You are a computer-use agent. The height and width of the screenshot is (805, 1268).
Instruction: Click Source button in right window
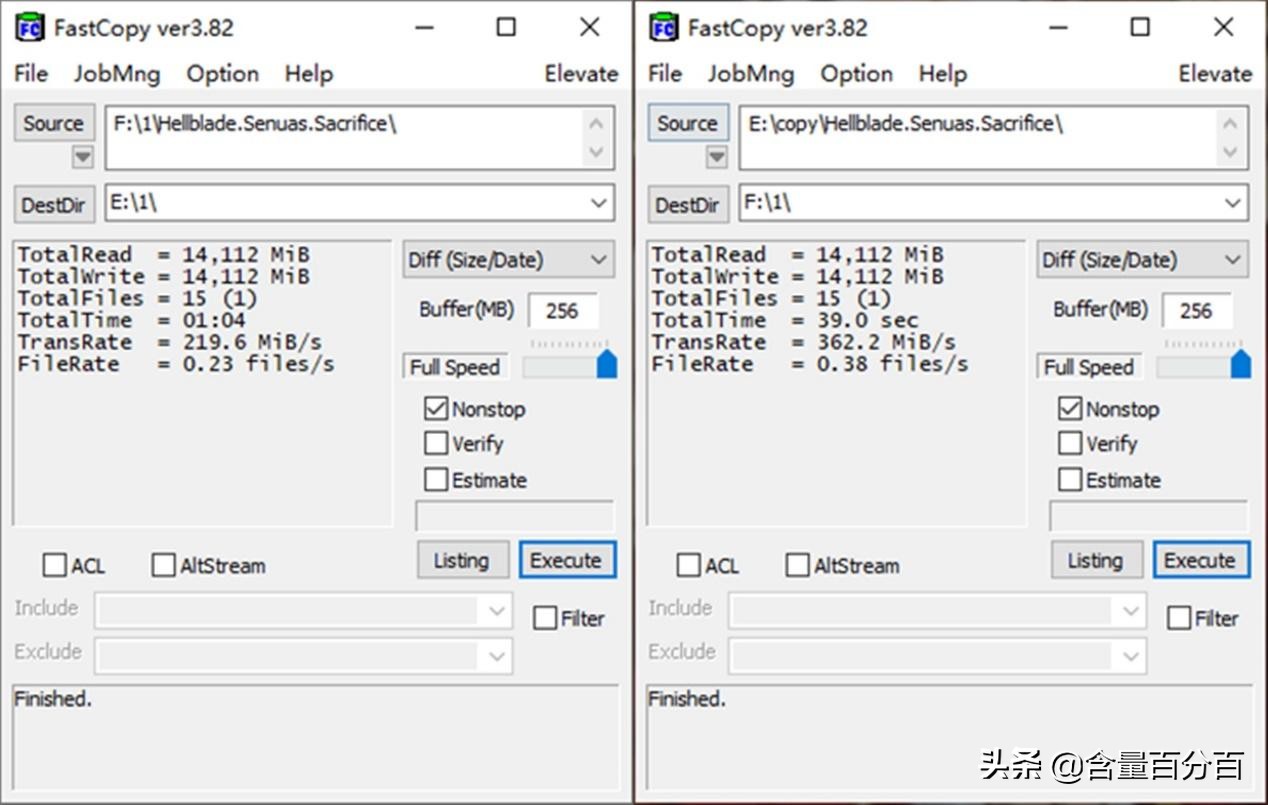pos(688,123)
